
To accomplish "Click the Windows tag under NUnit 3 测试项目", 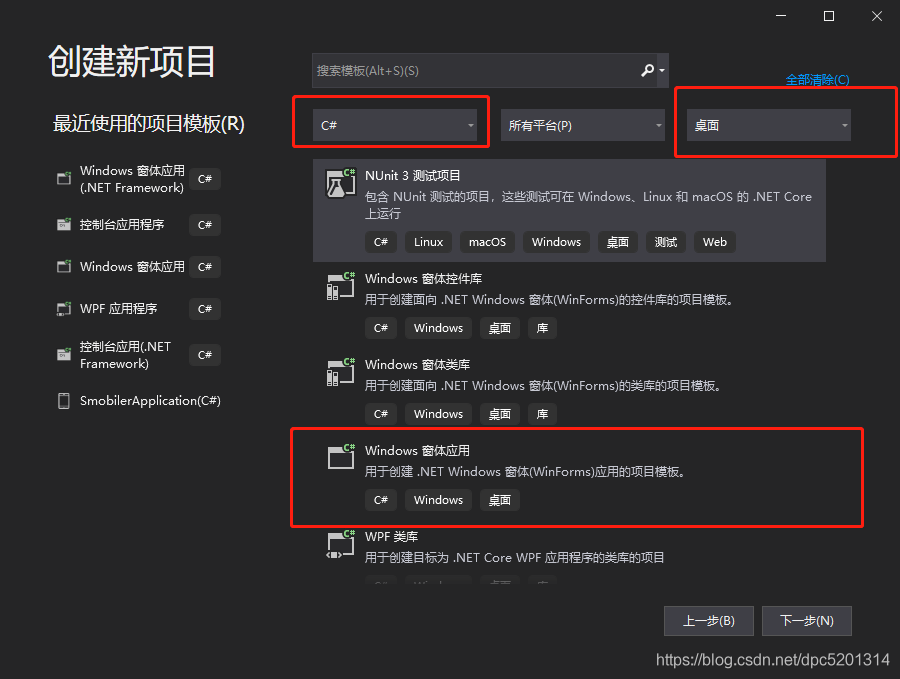I will coord(556,242).
